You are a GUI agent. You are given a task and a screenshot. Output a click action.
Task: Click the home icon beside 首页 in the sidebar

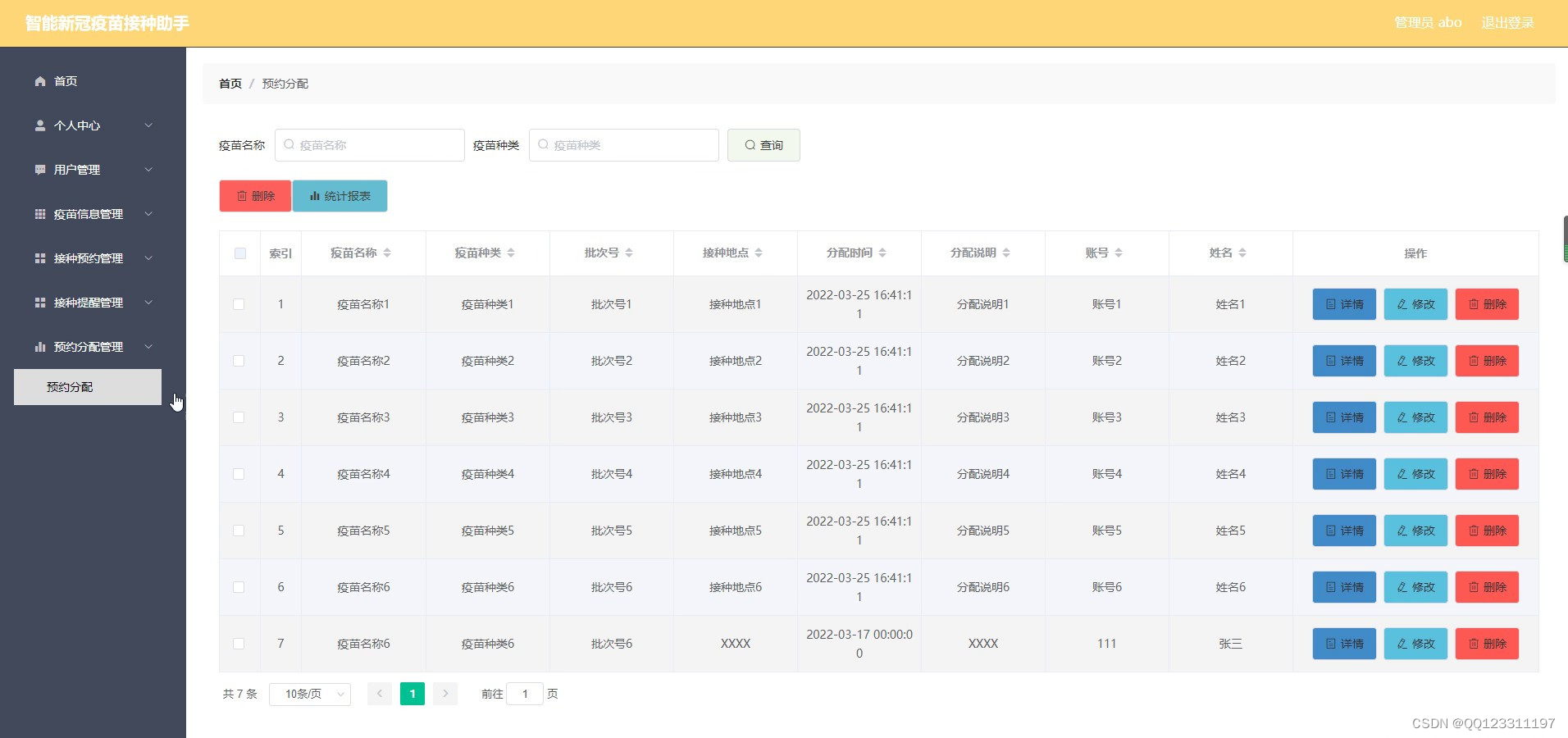click(x=40, y=81)
